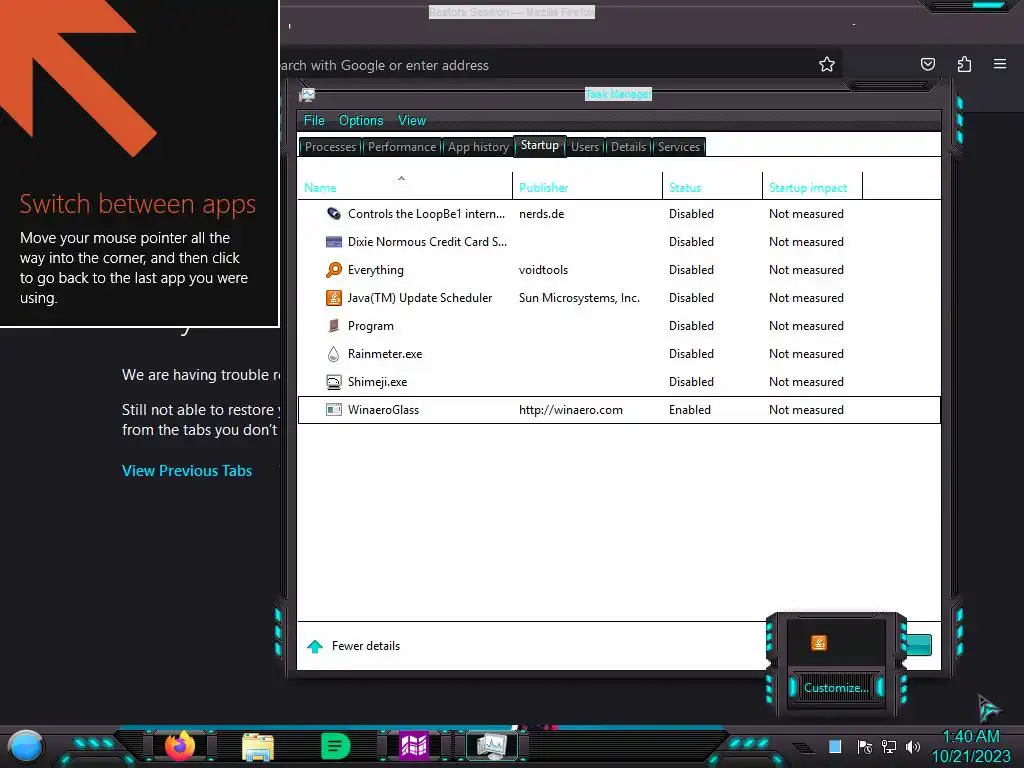
Task: Click the Task Manager title bar icon
Action: 307,95
